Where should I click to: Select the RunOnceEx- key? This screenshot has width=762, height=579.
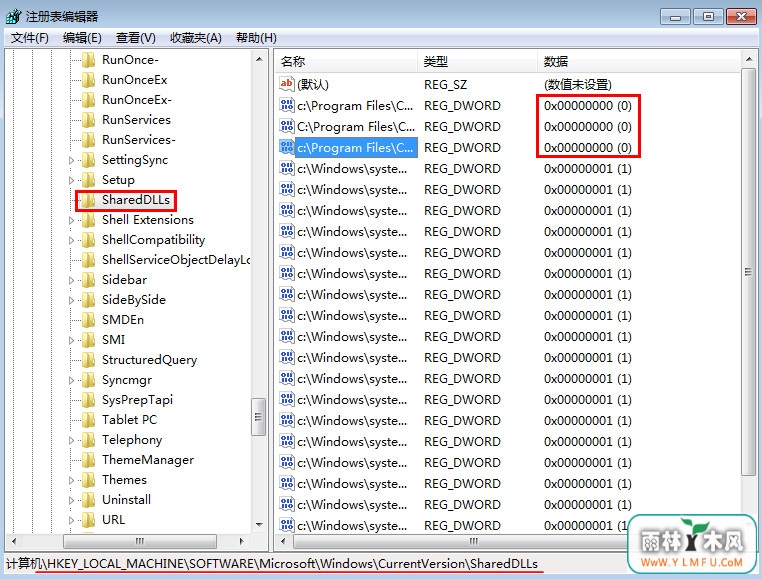137,100
